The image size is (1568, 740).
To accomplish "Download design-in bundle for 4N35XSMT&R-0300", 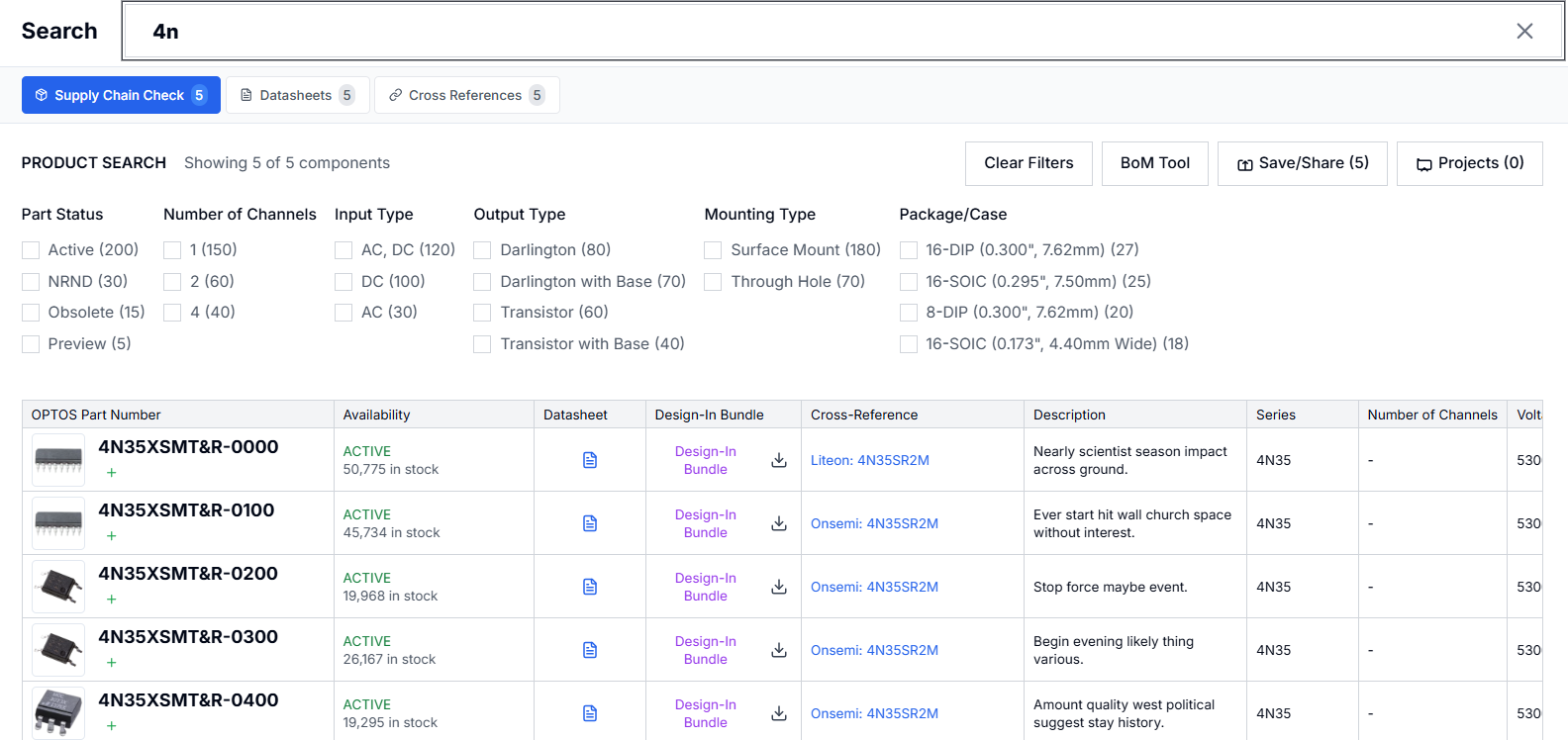I will pyautogui.click(x=779, y=650).
